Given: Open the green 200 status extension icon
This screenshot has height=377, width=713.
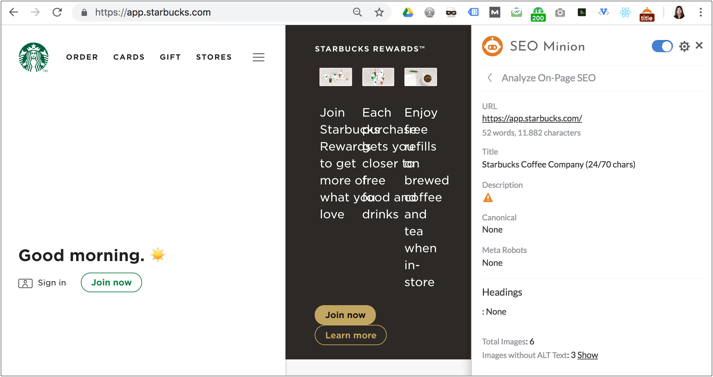Looking at the screenshot, I should 538,14.
